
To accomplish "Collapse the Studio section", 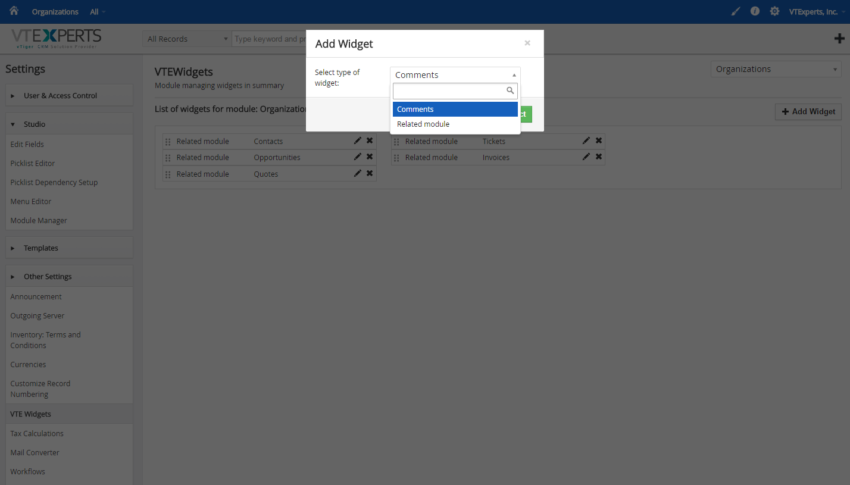I will 69,124.
